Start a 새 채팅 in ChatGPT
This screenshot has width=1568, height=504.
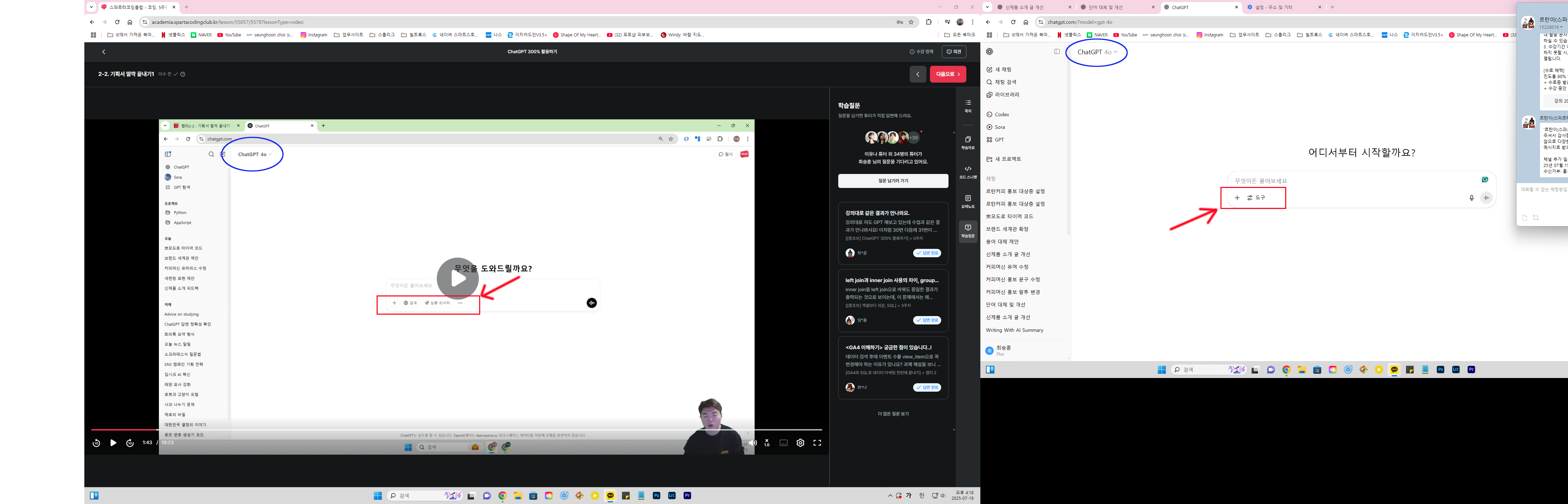[999, 69]
